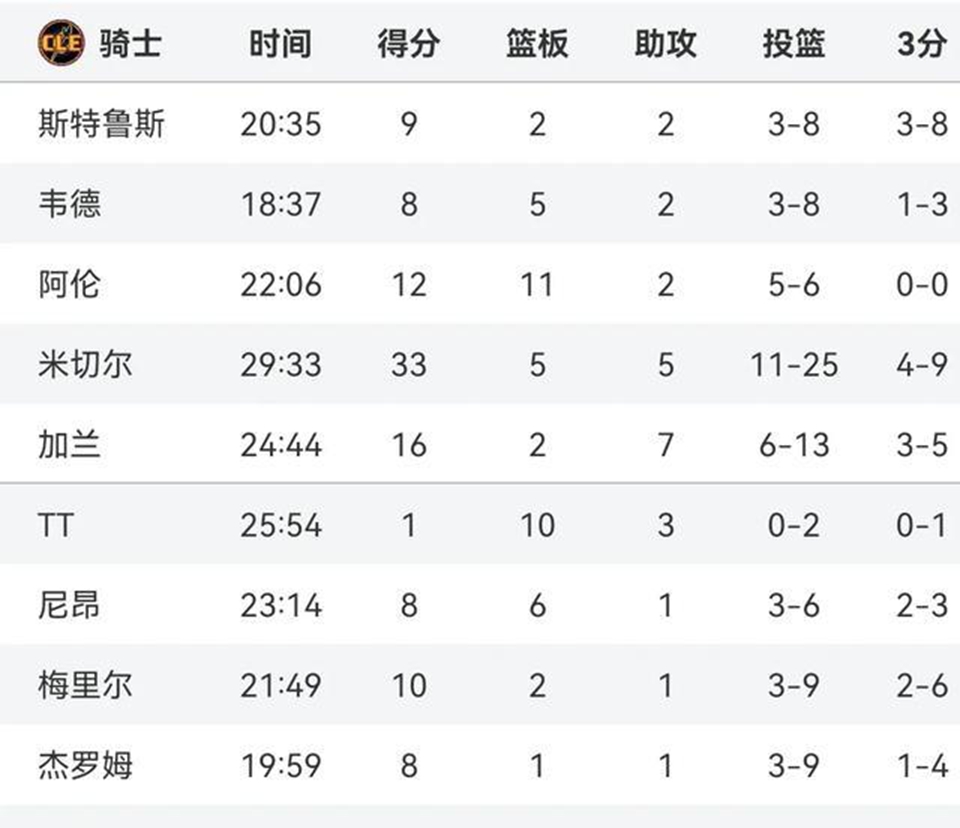Screen dimensions: 960x828
Task: Select player 加兰 name
Action: coord(70,445)
